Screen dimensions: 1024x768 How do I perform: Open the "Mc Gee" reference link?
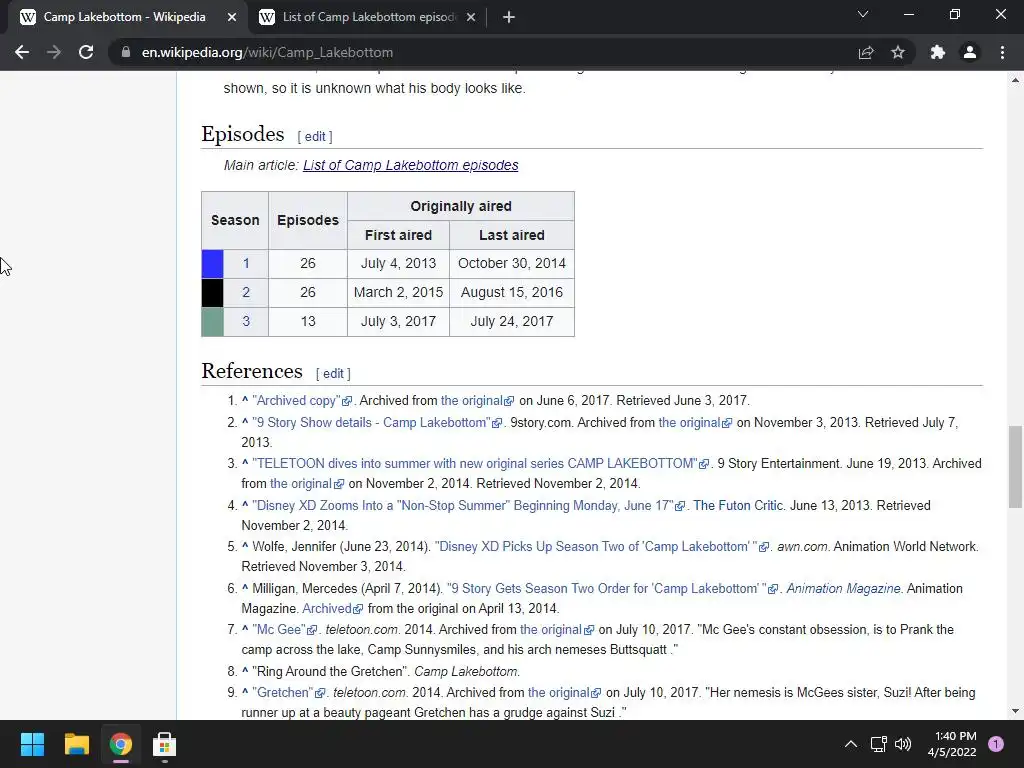(x=285, y=630)
